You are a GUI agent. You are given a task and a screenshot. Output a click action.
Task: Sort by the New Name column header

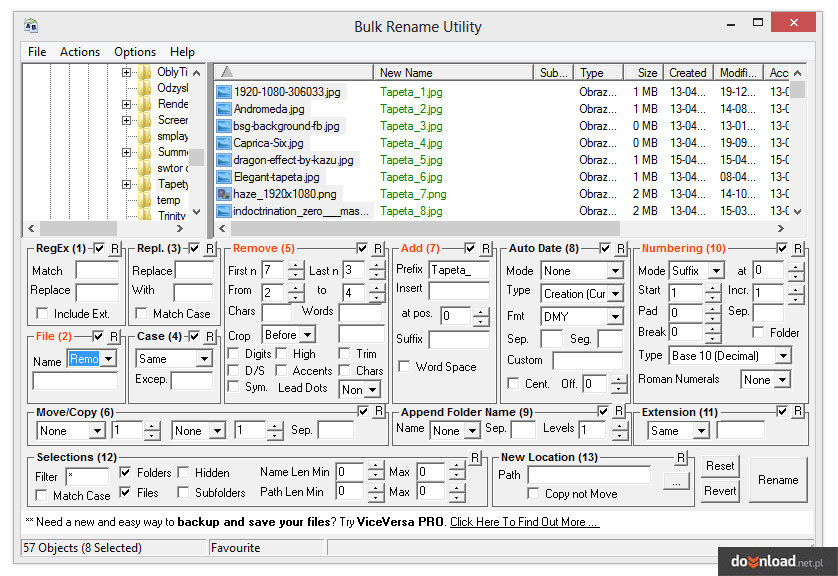[453, 72]
